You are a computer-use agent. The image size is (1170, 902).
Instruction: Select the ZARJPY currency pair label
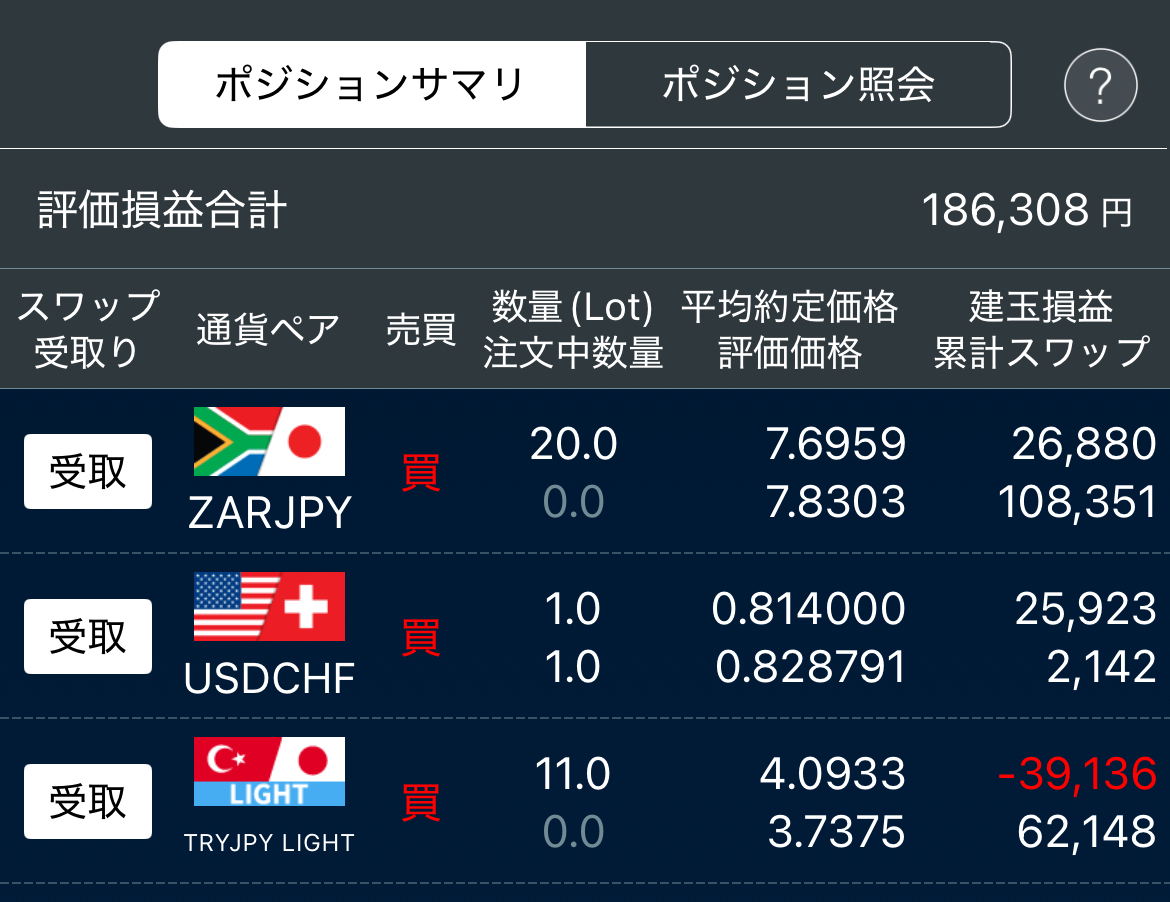(x=269, y=513)
